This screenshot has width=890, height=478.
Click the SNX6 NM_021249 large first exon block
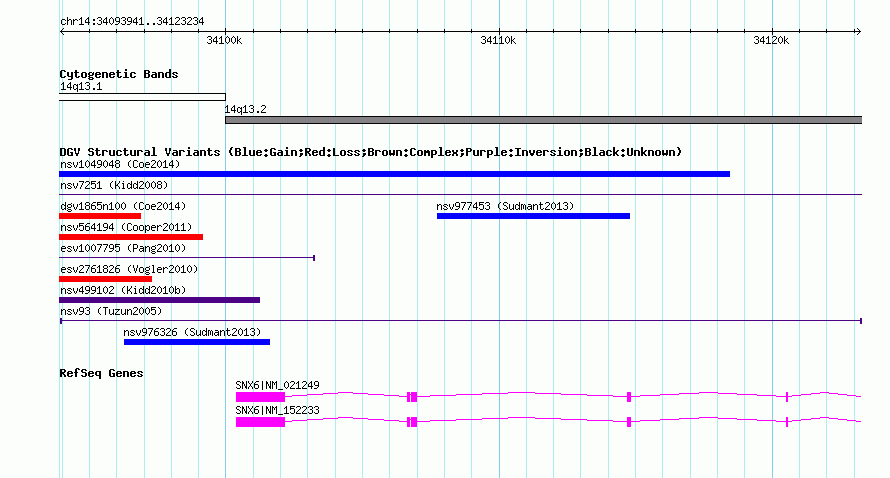261,397
